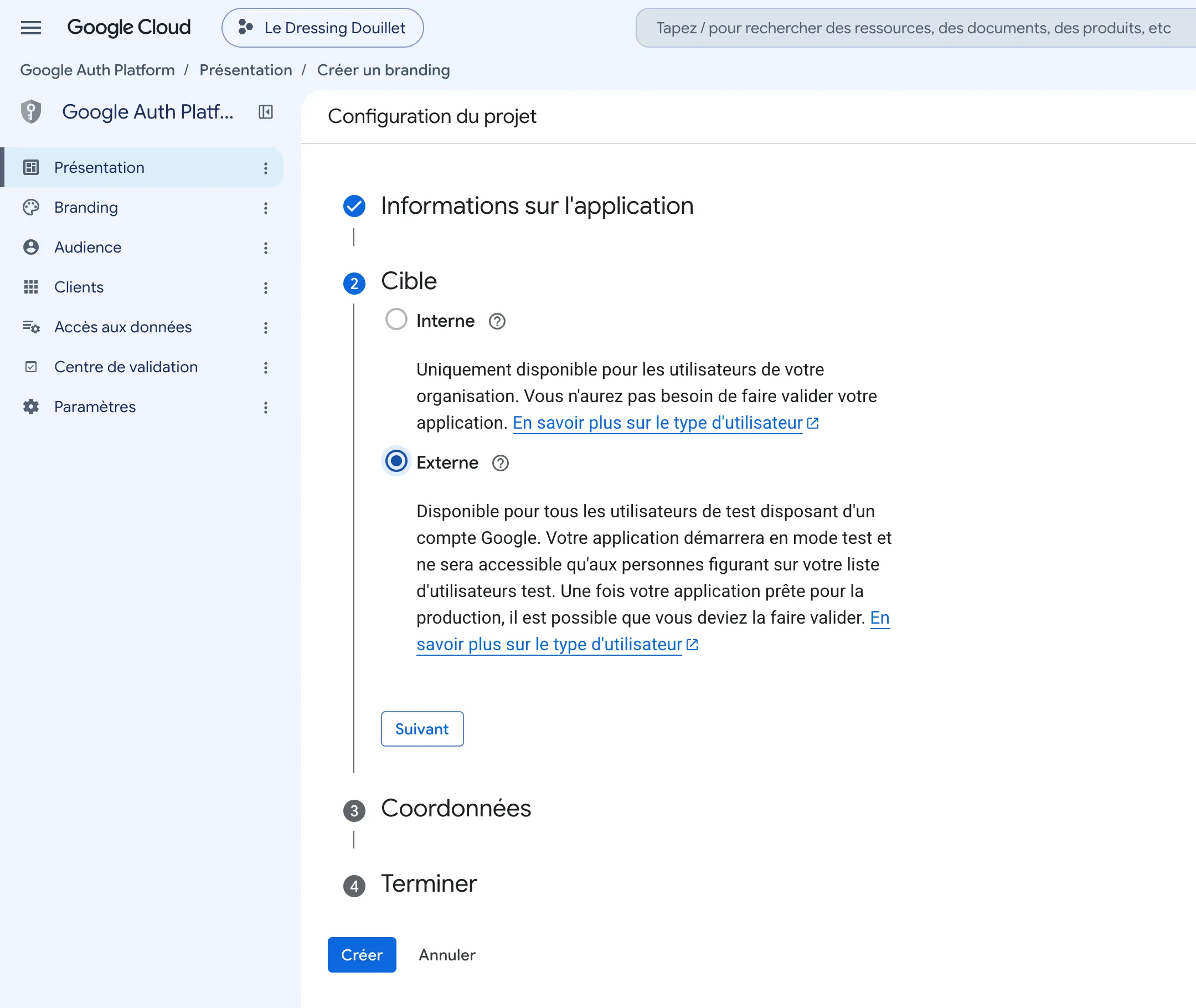
Task: Click the Branding palette icon
Action: coord(31,208)
